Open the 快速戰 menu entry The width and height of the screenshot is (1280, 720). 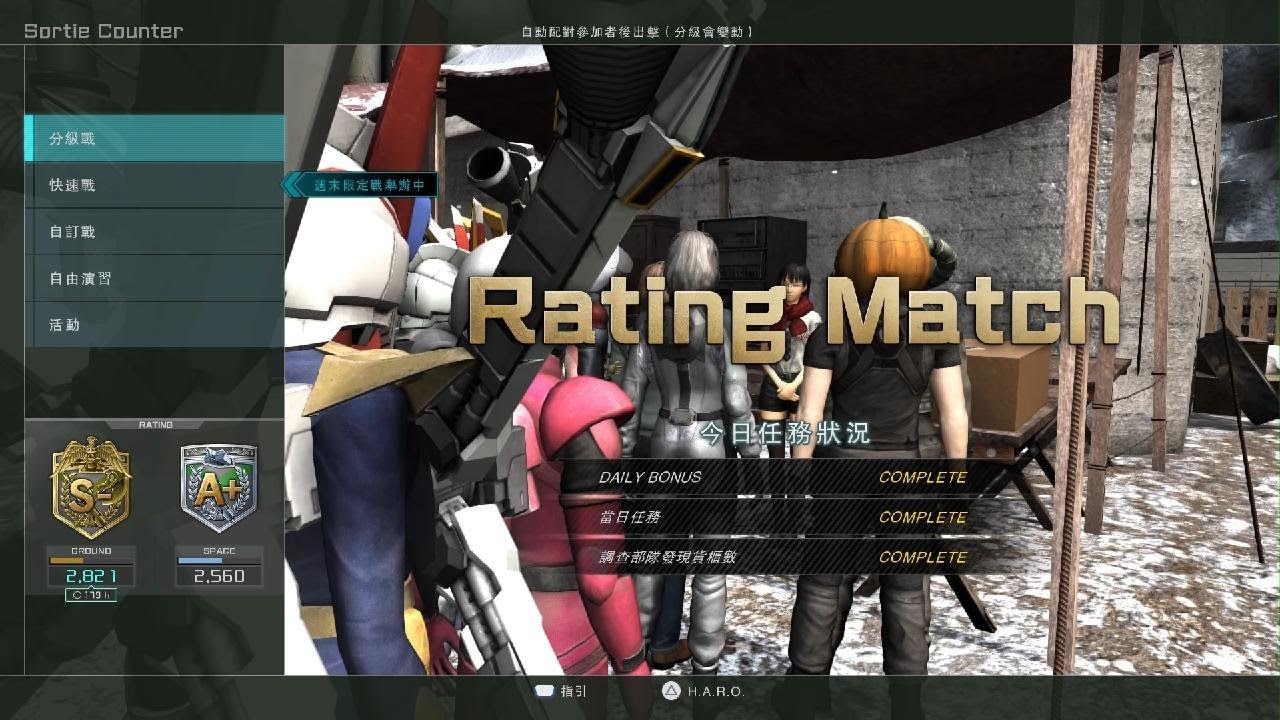point(154,185)
